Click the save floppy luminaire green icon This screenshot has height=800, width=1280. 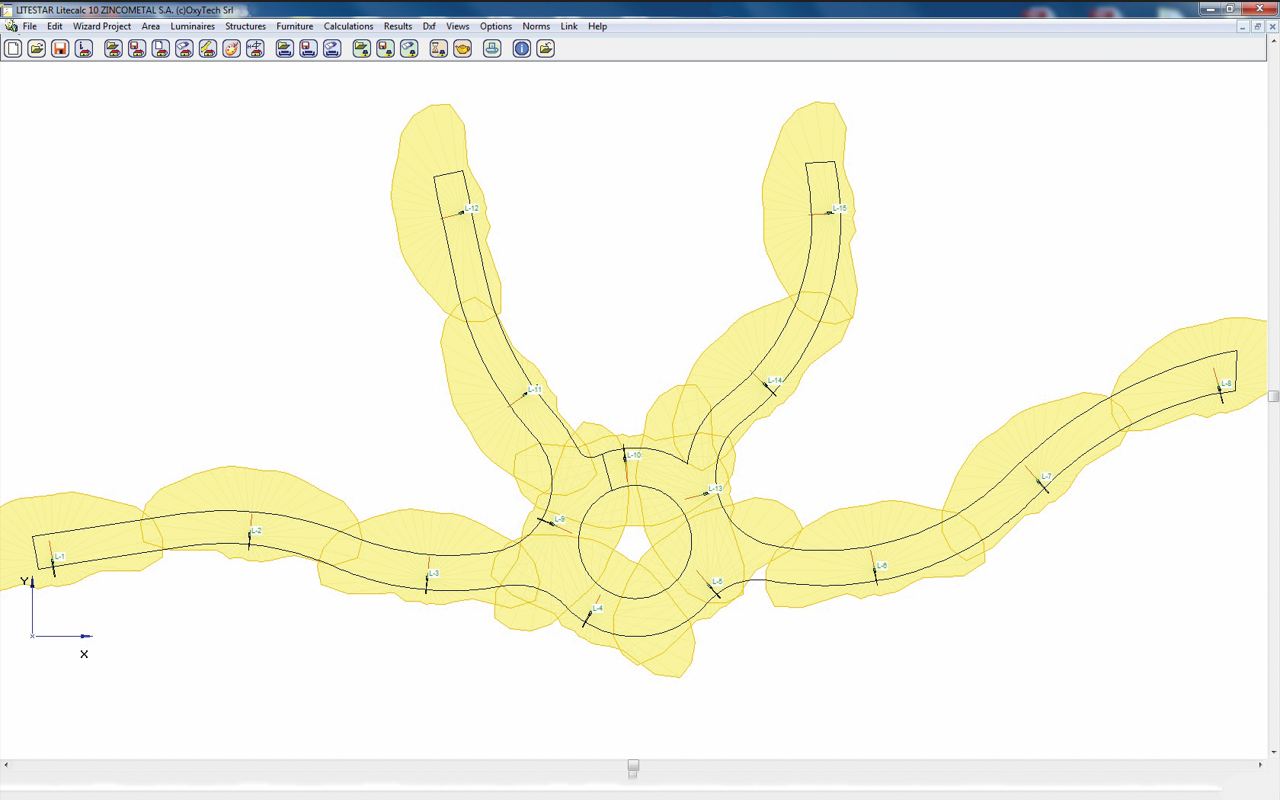pyautogui.click(x=385, y=48)
